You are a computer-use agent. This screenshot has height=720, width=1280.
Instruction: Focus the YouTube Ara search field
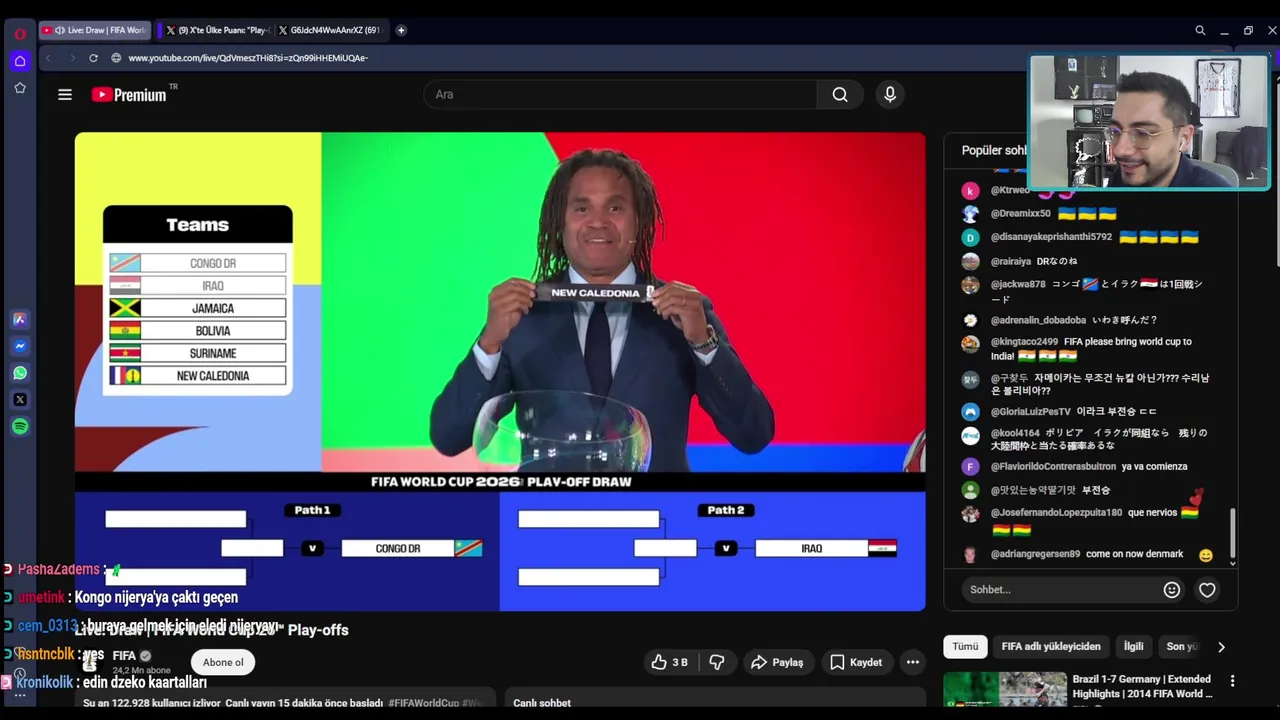pyautogui.click(x=620, y=94)
